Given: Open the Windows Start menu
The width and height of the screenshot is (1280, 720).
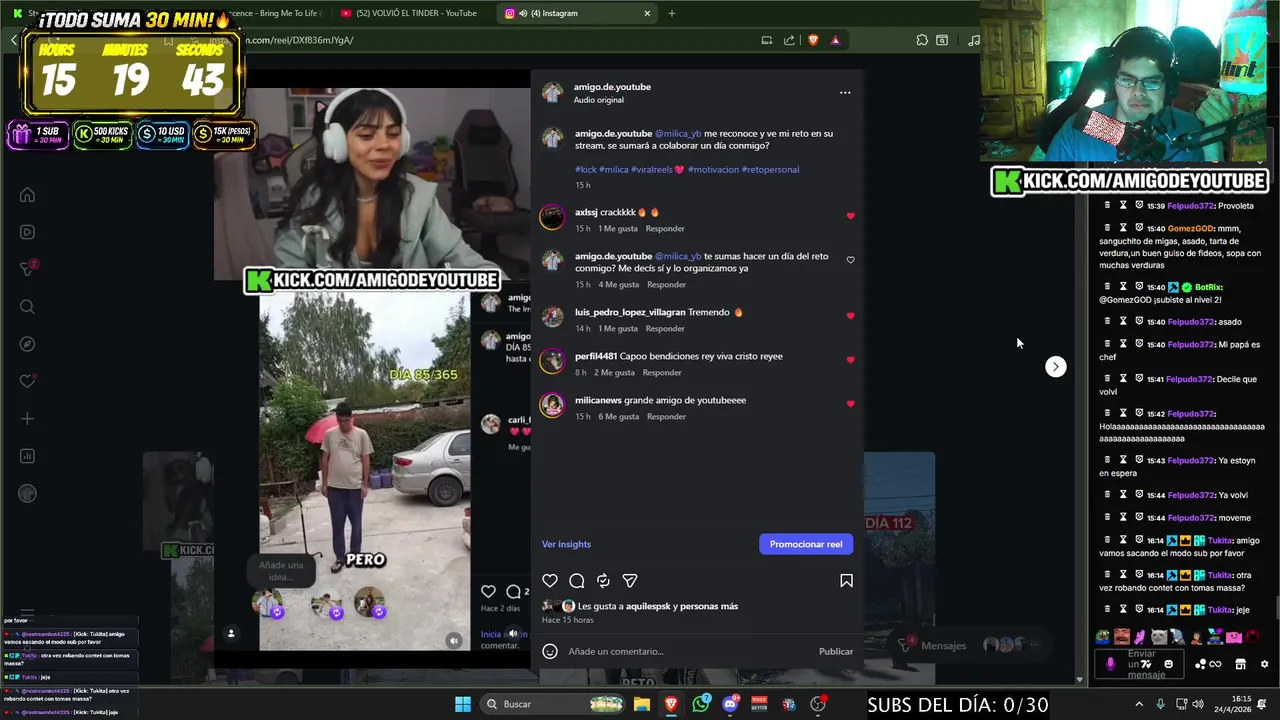Looking at the screenshot, I should 463,704.
